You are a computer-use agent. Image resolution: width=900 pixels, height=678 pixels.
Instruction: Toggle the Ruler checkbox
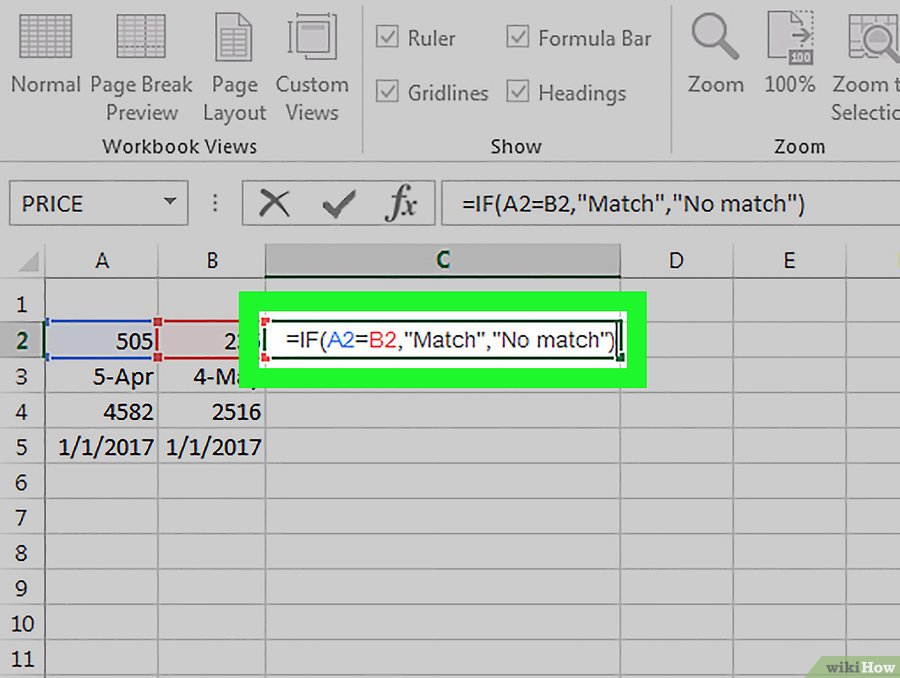[x=387, y=38]
